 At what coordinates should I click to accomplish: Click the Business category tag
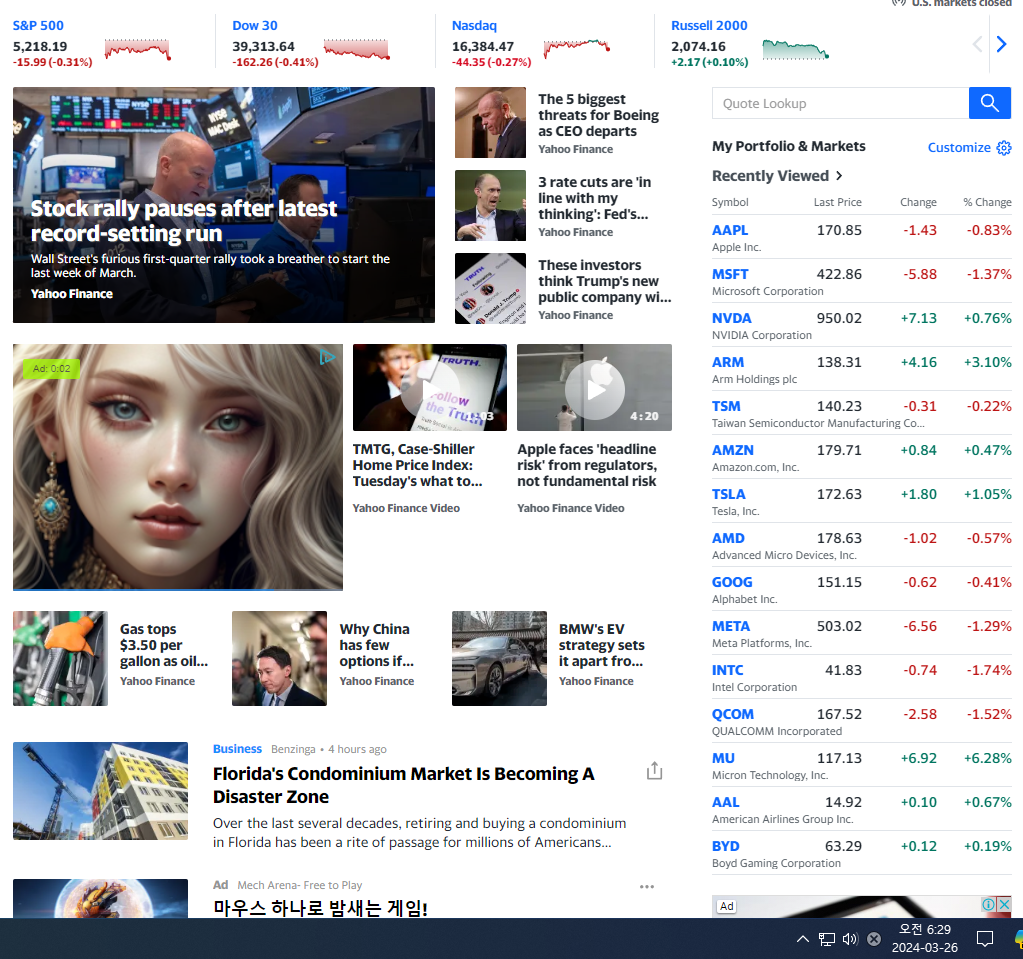(x=237, y=749)
